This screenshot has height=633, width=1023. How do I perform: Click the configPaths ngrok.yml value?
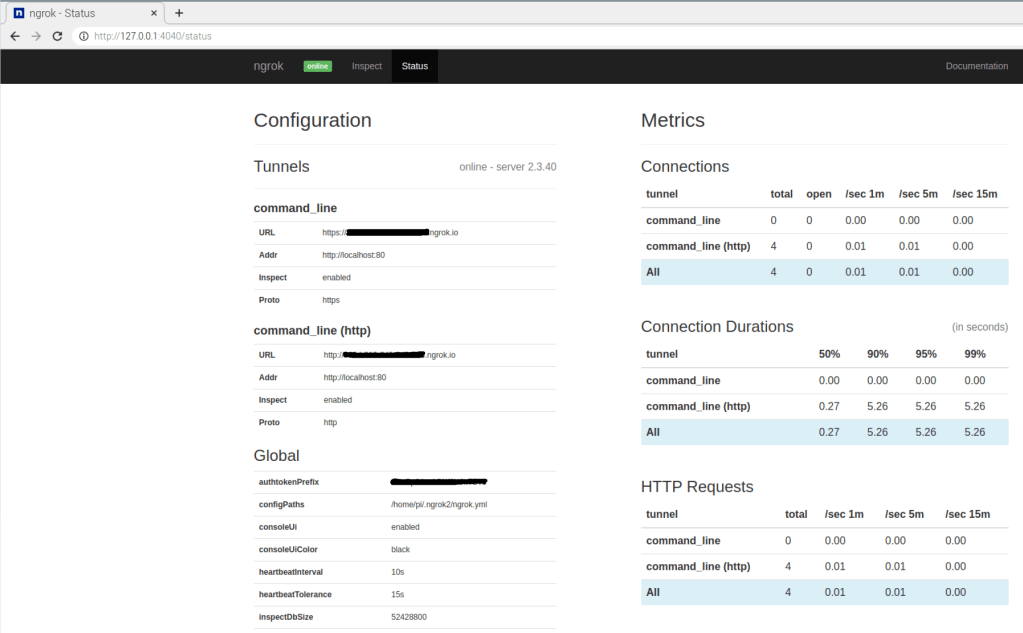(439, 504)
